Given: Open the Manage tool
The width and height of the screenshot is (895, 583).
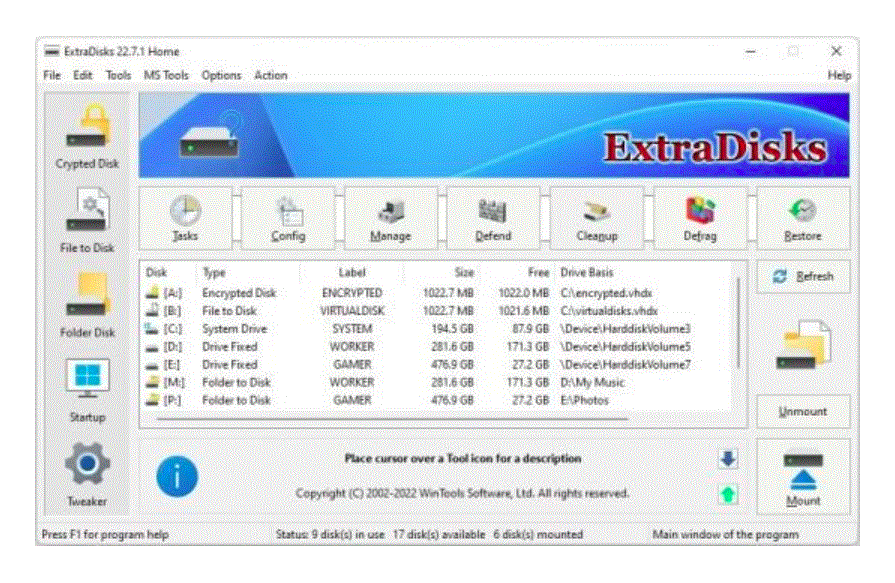Looking at the screenshot, I should tap(390, 219).
